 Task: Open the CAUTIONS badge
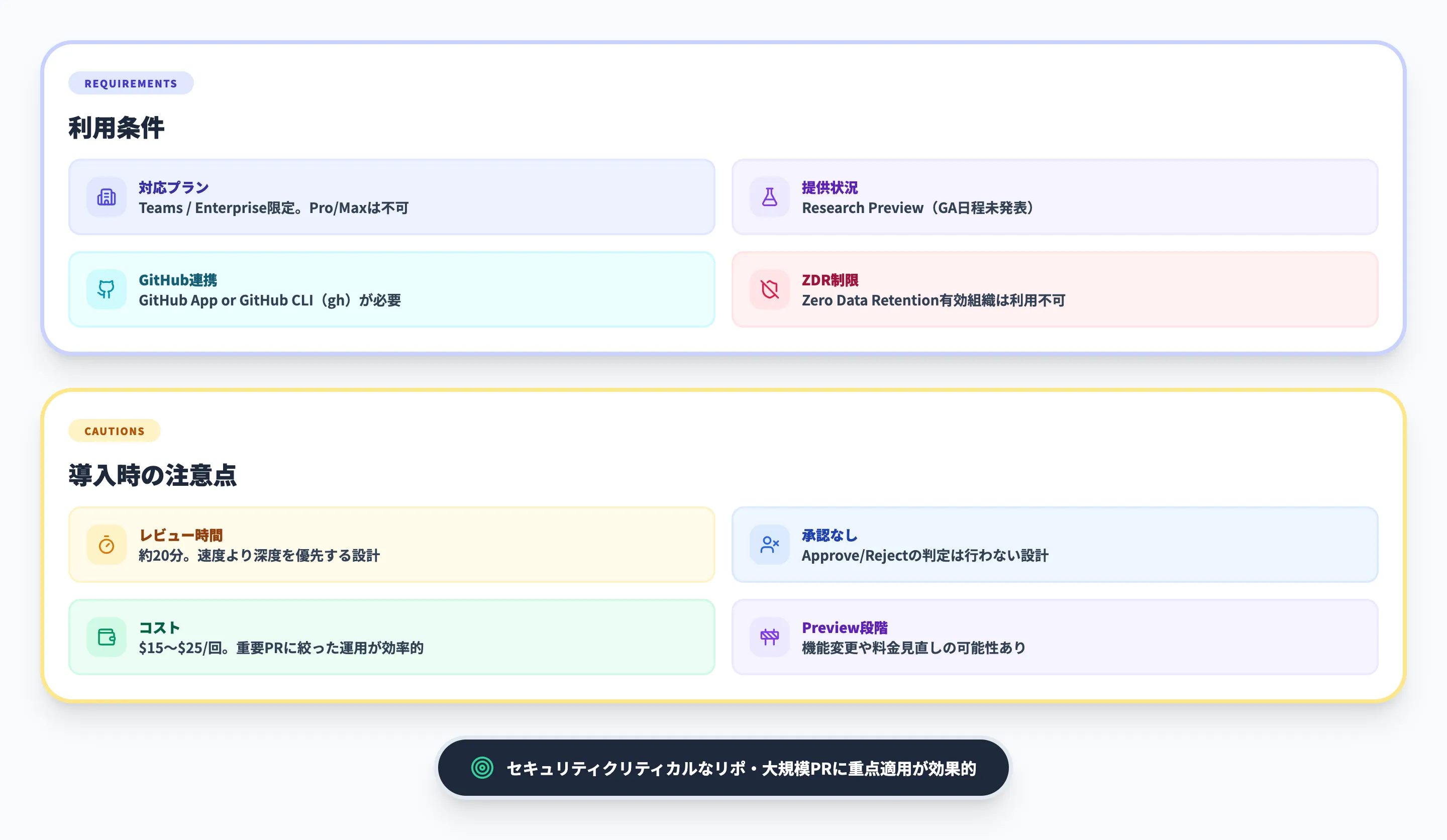click(114, 431)
